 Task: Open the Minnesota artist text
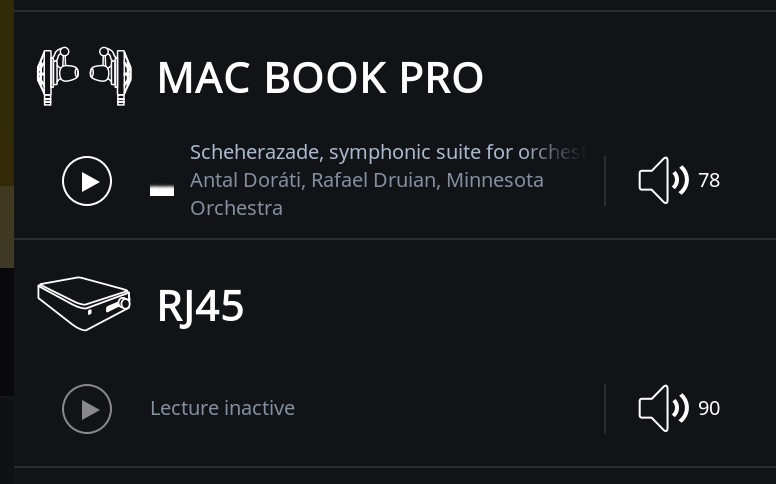495,180
